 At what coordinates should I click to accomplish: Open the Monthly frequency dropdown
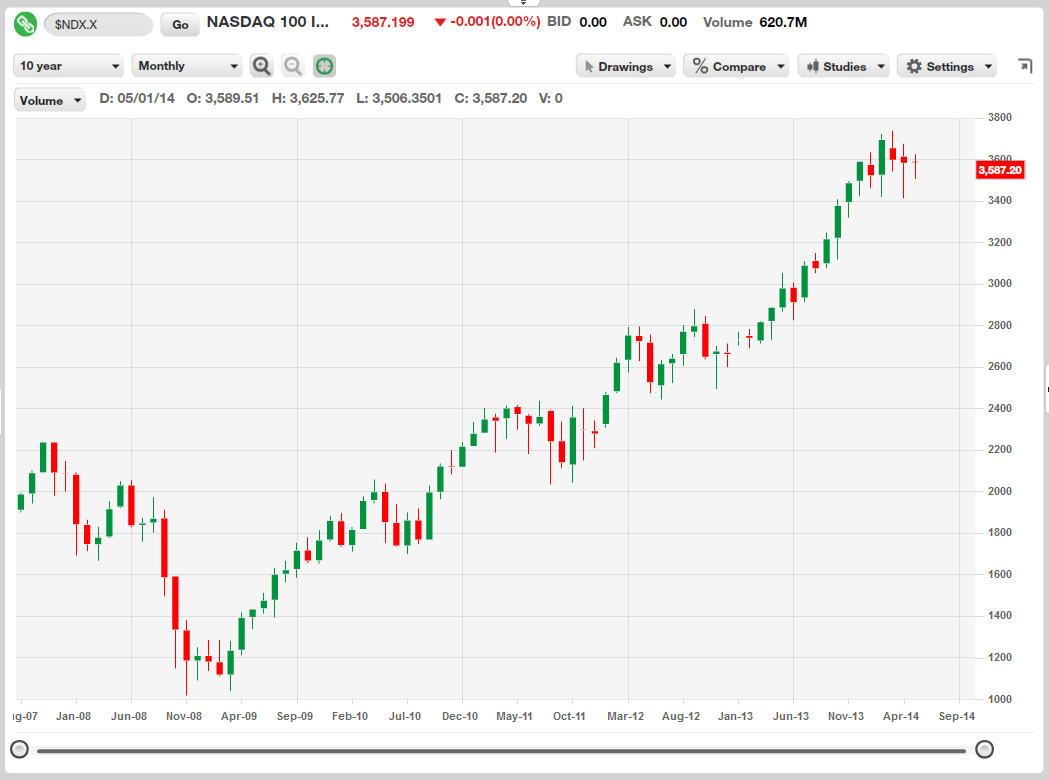pos(187,66)
